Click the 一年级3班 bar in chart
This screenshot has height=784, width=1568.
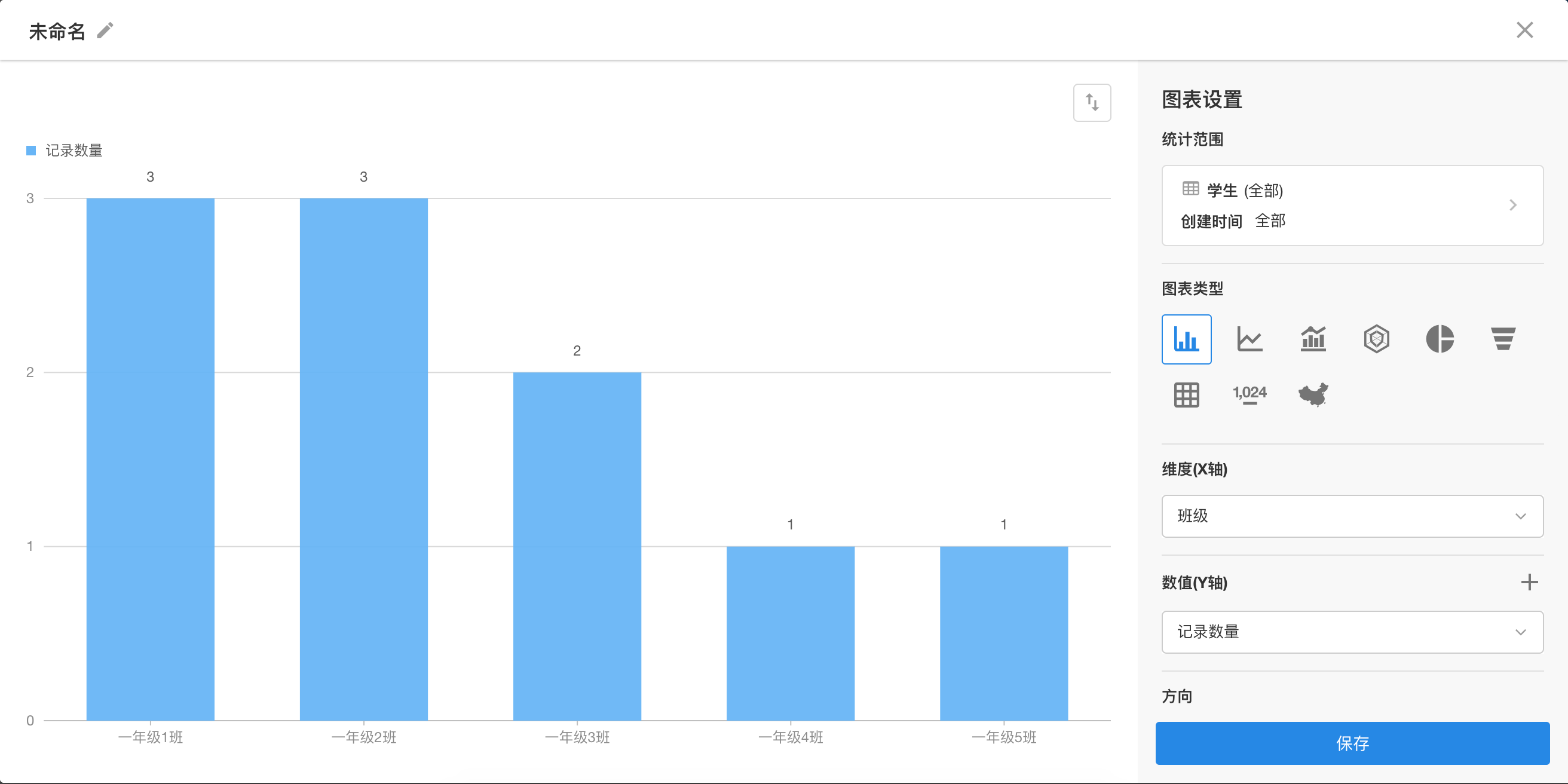577,546
